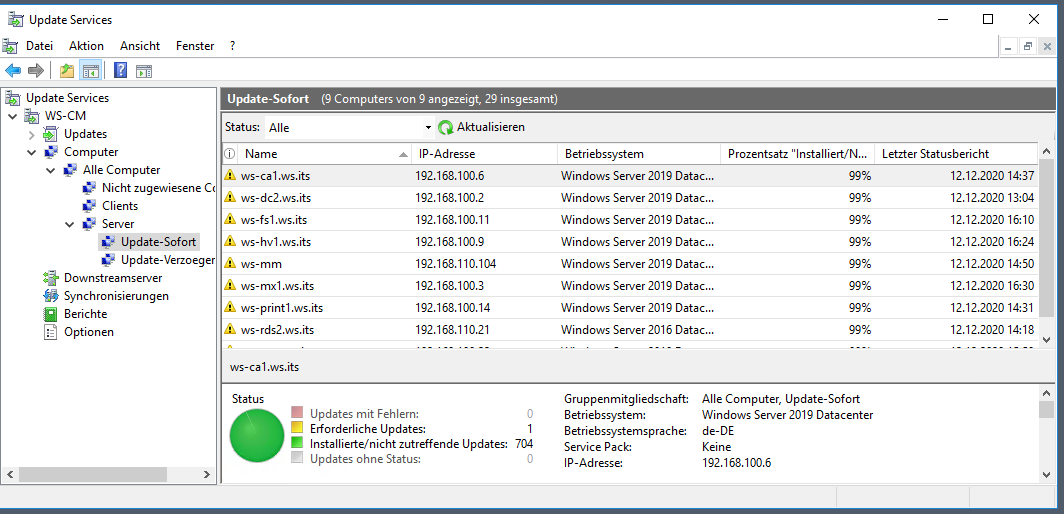The image size is (1064, 514).
Task: Open the Aktion menu
Action: pos(86,46)
